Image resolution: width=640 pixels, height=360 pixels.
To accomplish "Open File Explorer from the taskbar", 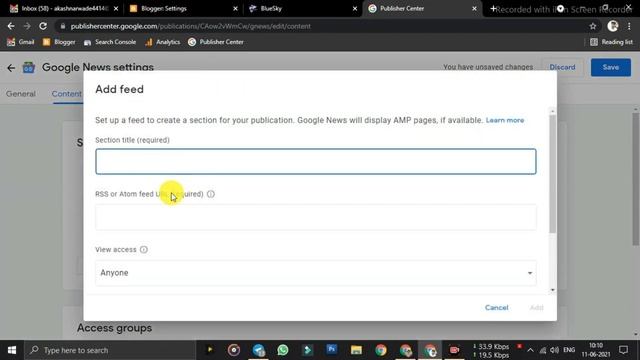I will 356,350.
